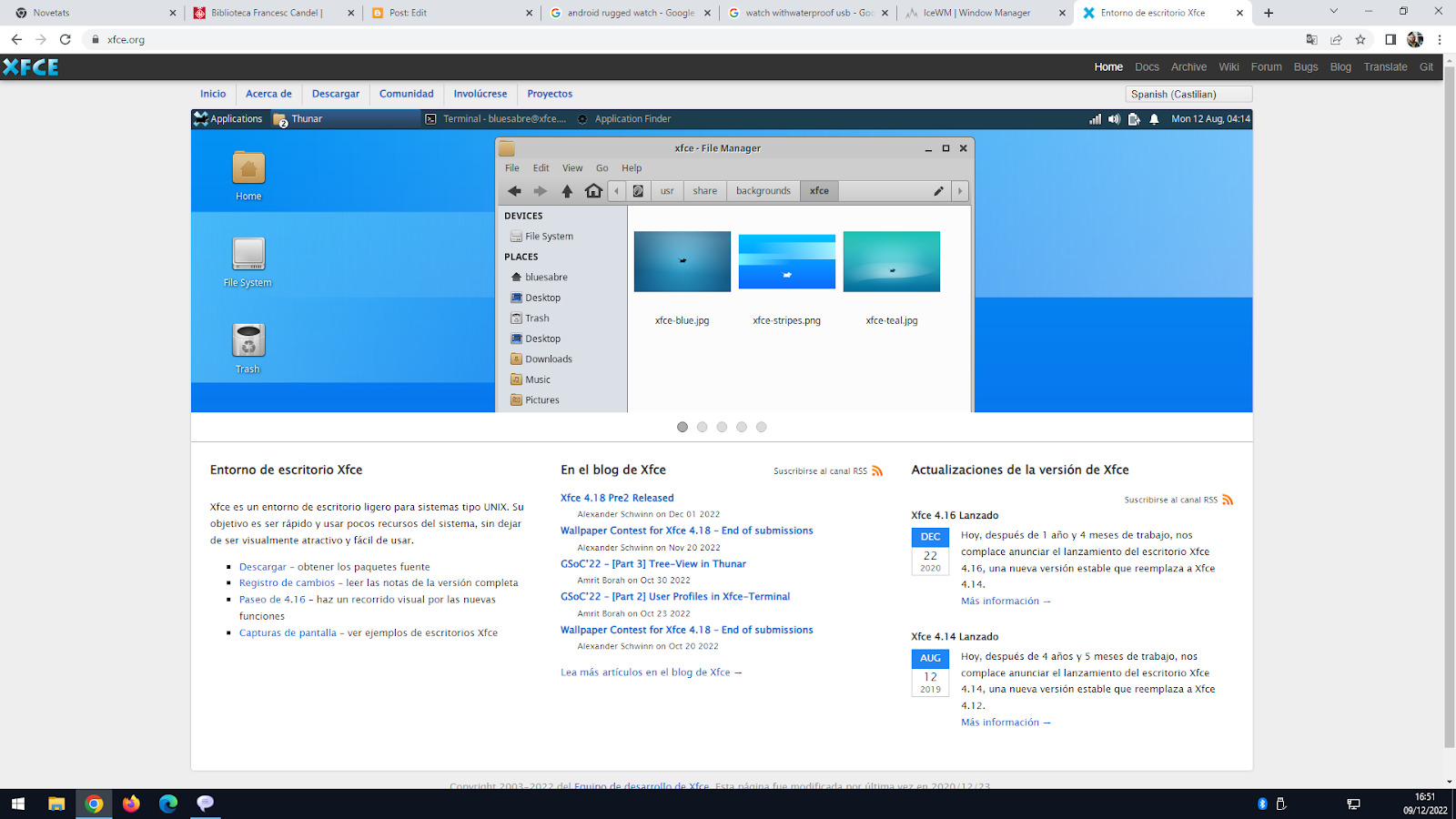Switch to the Post: Edit tab
The width and height of the screenshot is (1456, 819).
click(x=451, y=13)
